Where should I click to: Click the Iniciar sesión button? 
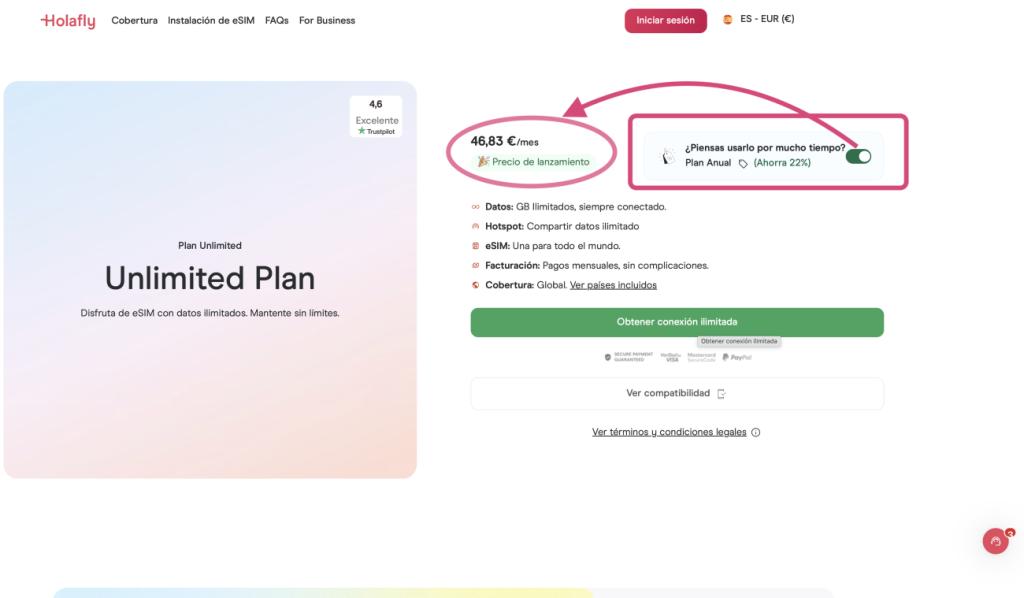(665, 20)
